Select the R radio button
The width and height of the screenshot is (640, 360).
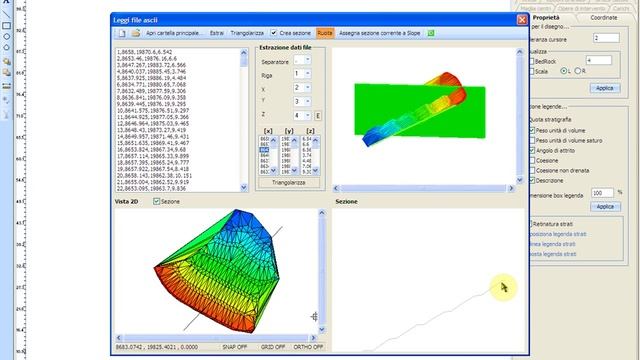578,71
